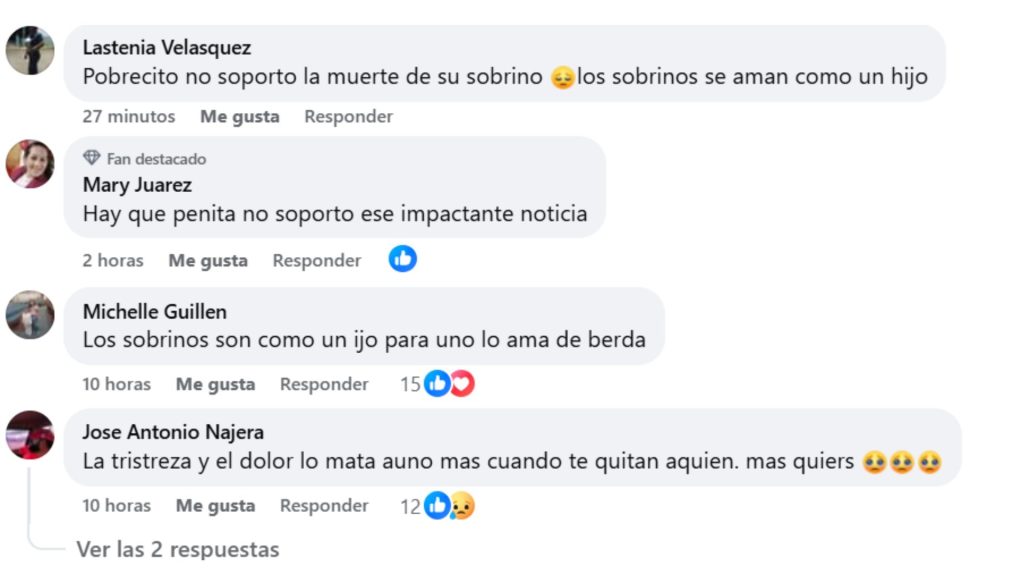
Task: Click Jose Antonio Najera's profile picture
Action: (x=30, y=434)
